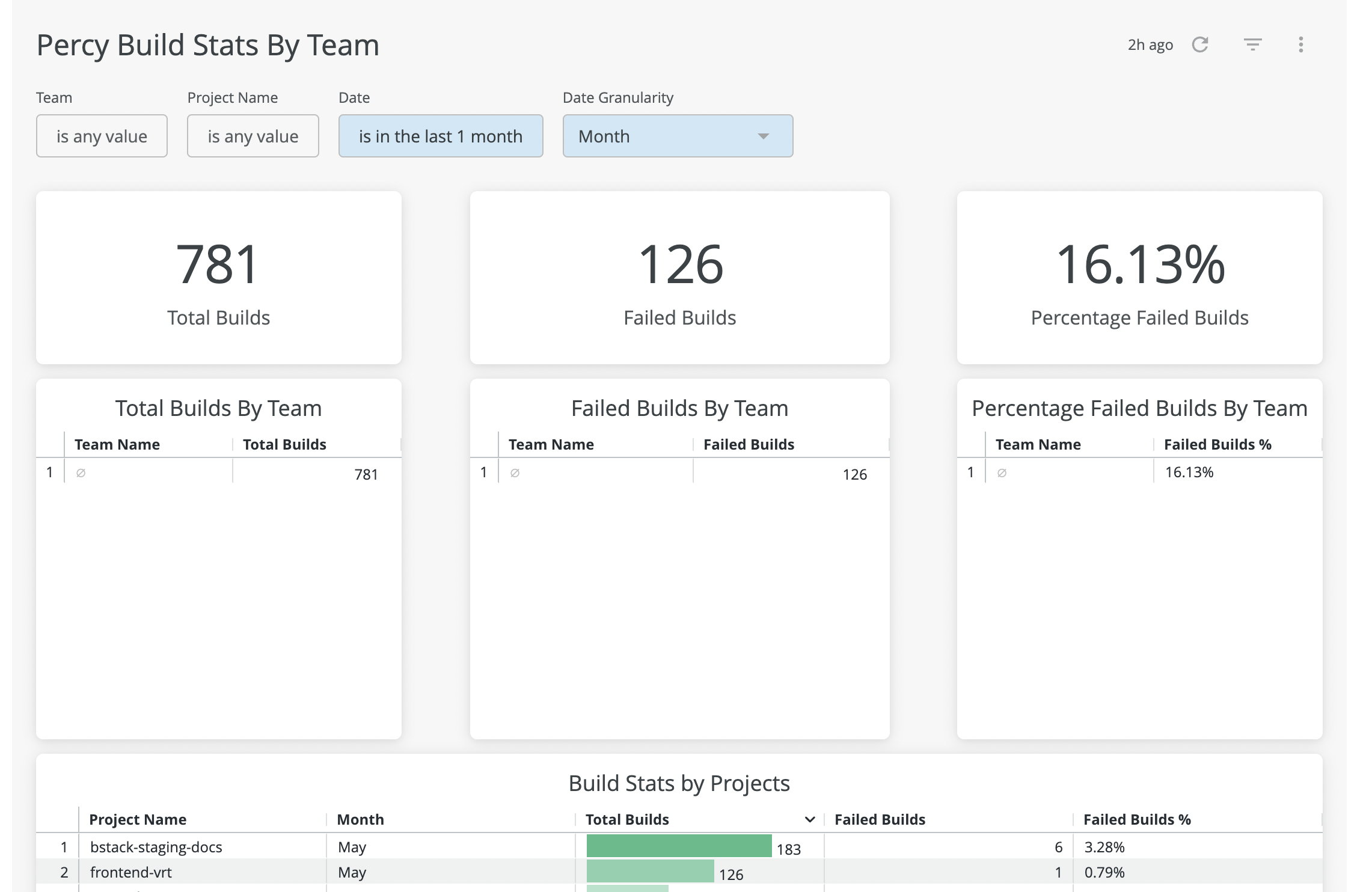
Task: Click the Month column header
Action: 360,819
